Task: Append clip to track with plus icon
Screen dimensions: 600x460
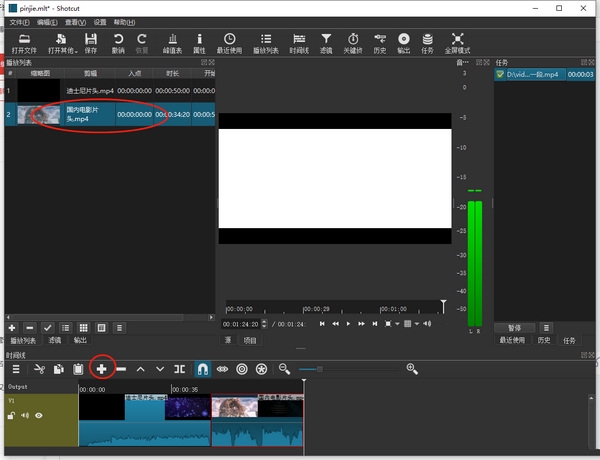Action: click(101, 369)
